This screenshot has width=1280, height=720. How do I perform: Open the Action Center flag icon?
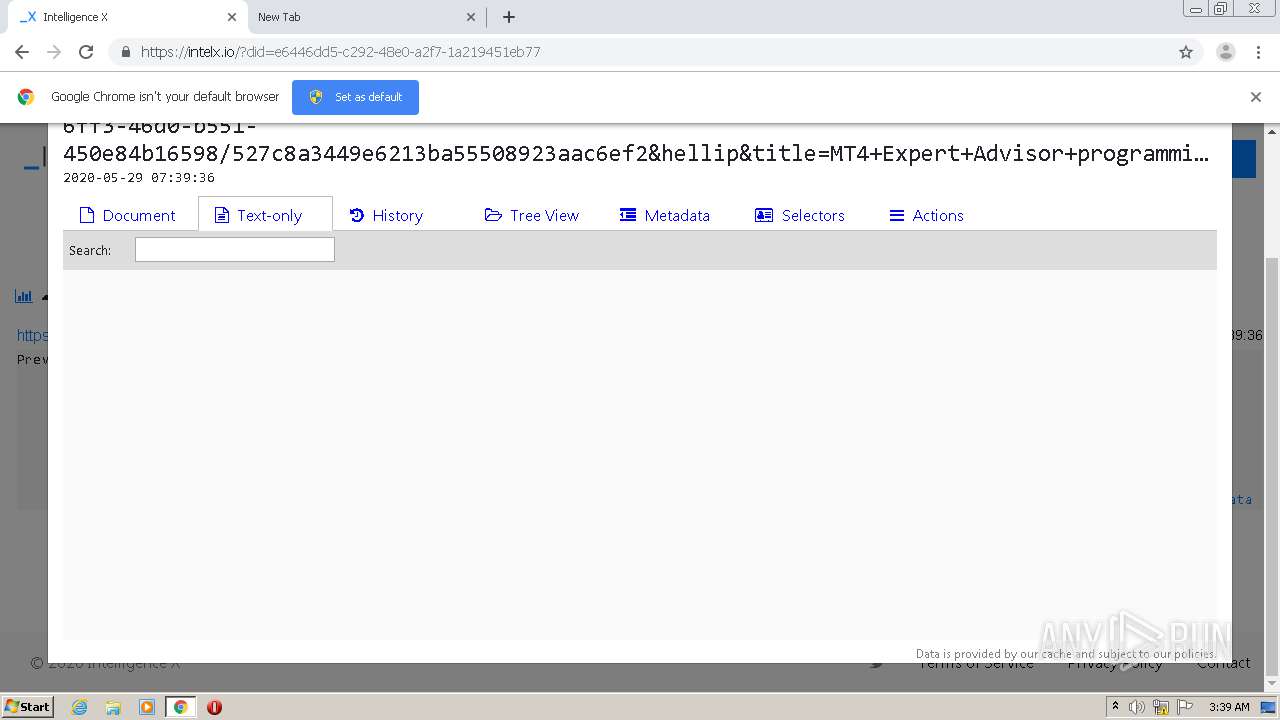(x=1184, y=707)
